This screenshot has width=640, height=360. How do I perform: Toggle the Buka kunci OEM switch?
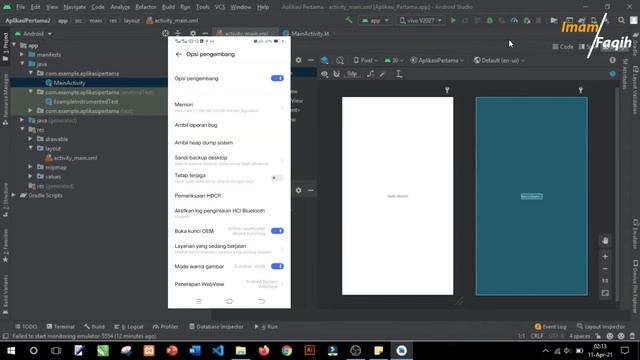click(277, 231)
